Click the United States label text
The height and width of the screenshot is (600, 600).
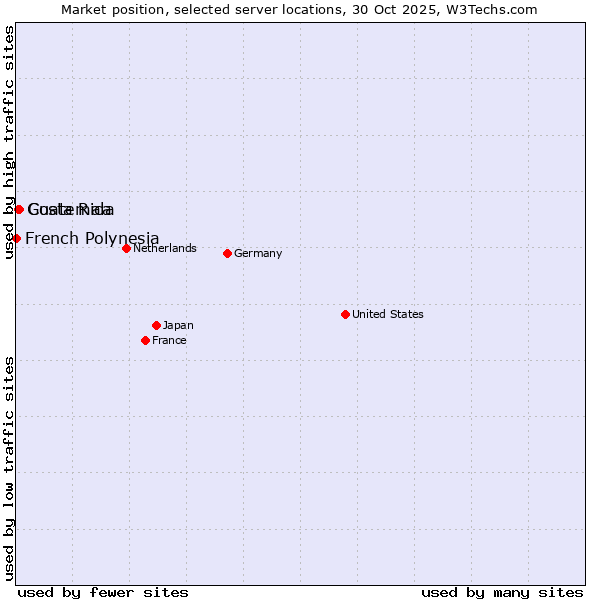(387, 314)
